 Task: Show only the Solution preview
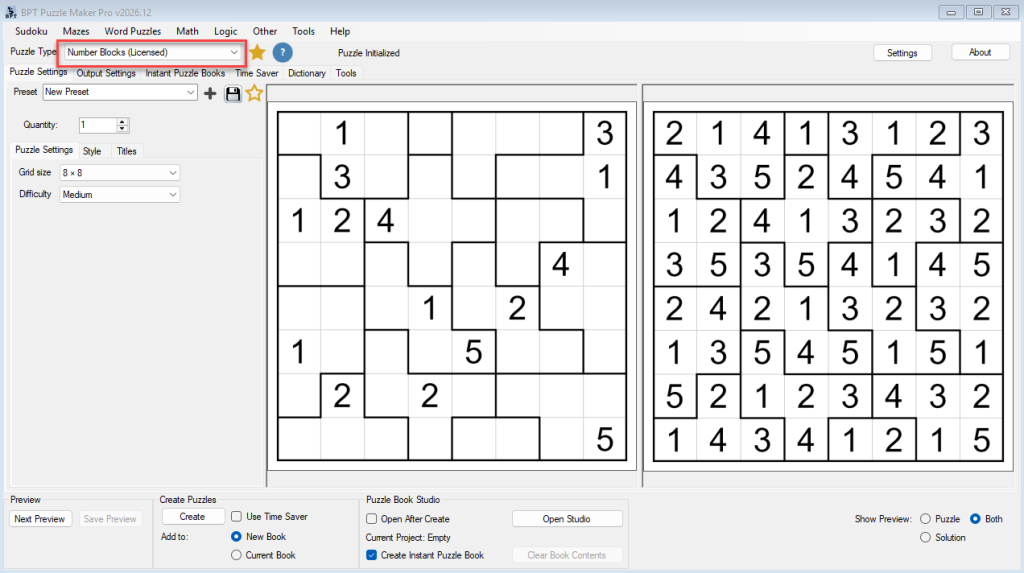925,537
